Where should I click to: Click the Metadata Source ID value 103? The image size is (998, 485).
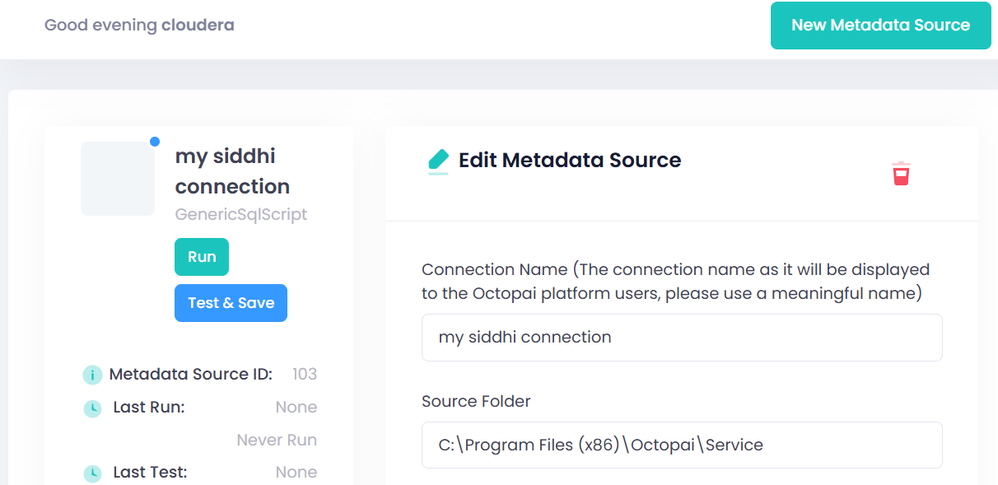pos(304,374)
